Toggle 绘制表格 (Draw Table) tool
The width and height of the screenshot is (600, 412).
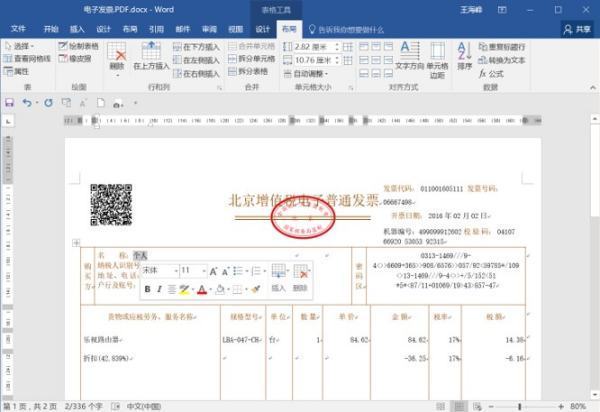click(84, 46)
